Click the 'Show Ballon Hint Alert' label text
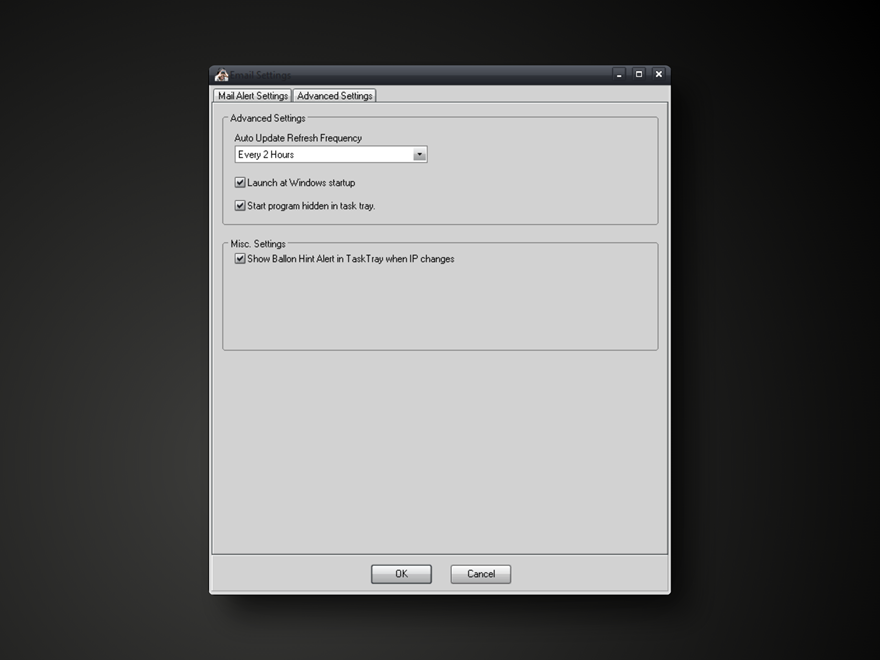 pyautogui.click(x=351, y=259)
